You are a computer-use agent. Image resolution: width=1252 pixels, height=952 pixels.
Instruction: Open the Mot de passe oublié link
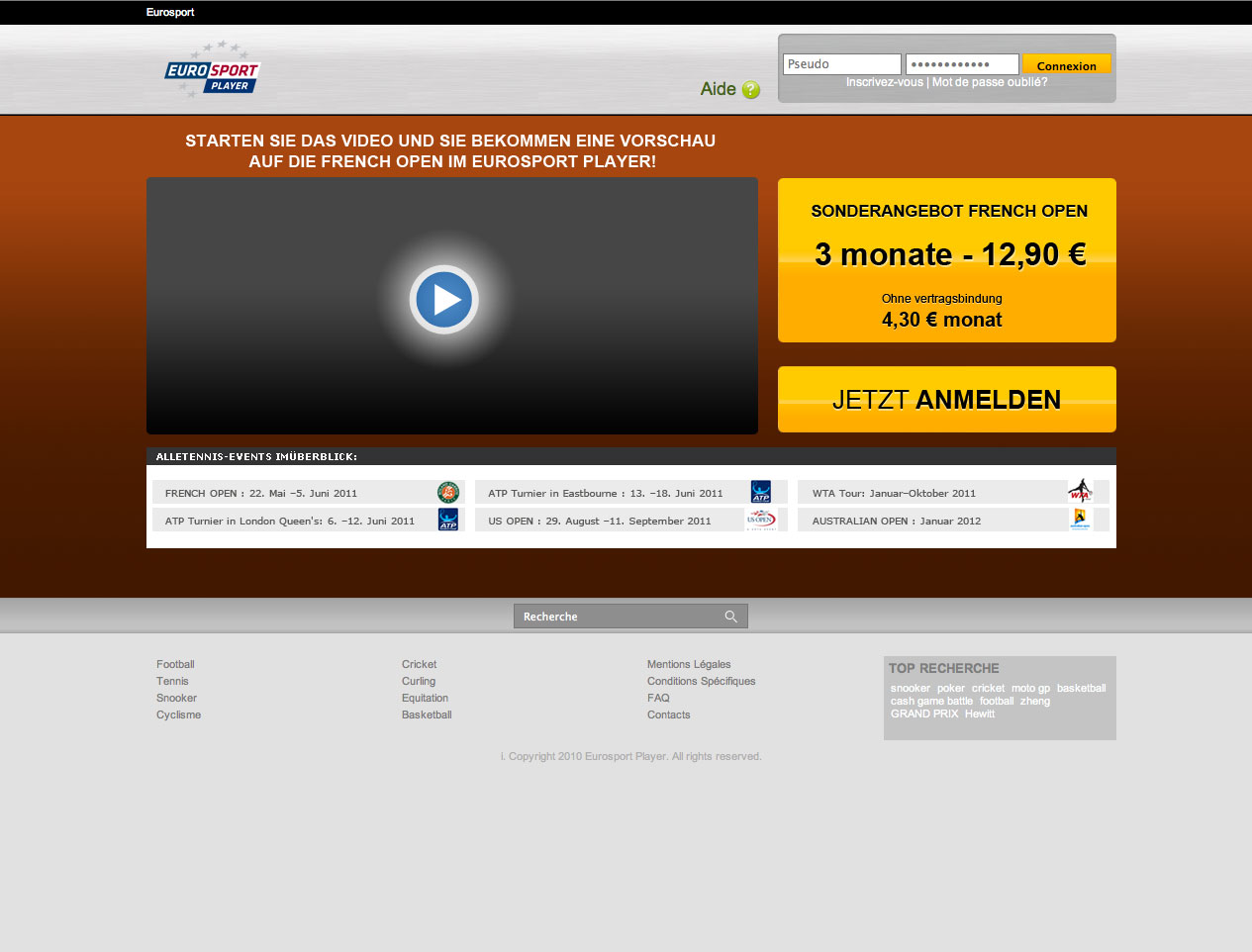pos(990,82)
